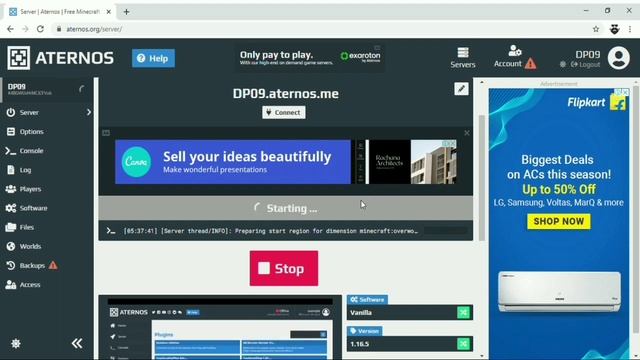Select the DP09 server entry in sidebar
The height and width of the screenshot is (360, 640).
[x=47, y=90]
